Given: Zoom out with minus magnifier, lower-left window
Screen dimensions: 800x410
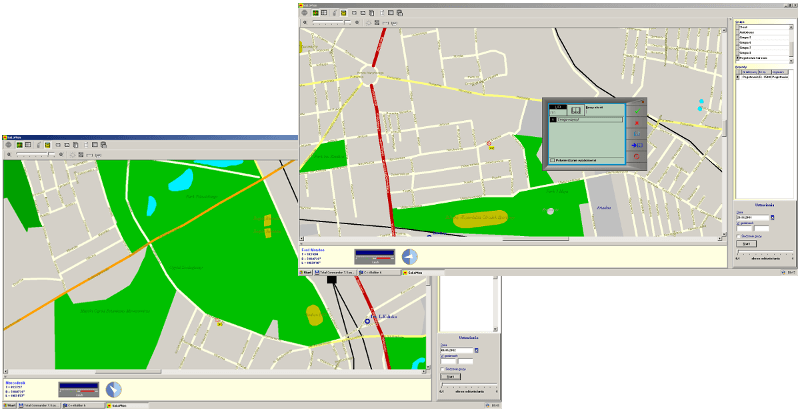Looking at the screenshot, I should click(x=9, y=155).
